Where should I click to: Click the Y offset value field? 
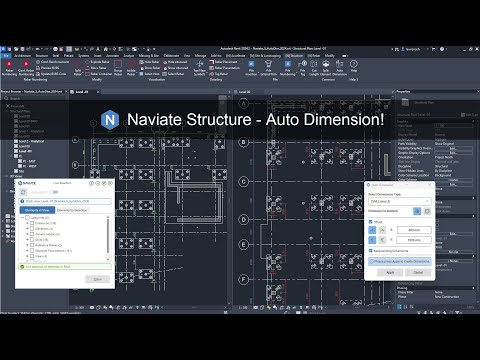click(414, 240)
